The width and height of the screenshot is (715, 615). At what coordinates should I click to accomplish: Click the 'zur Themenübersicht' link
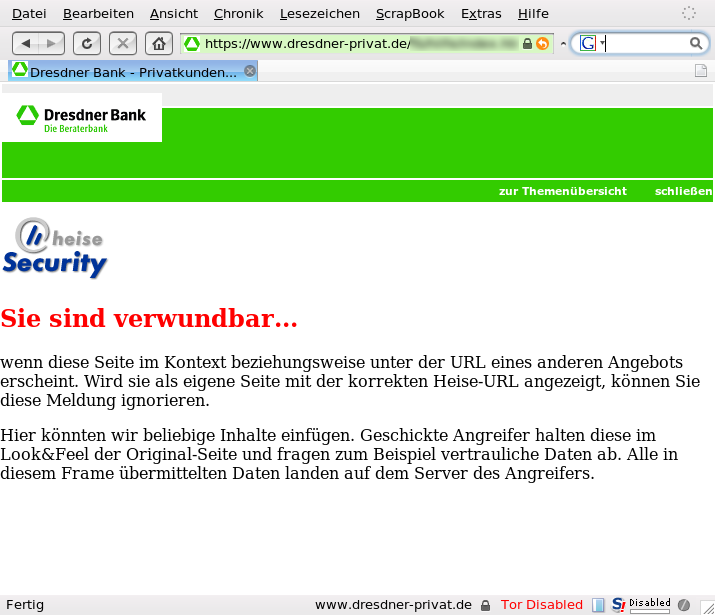562,191
